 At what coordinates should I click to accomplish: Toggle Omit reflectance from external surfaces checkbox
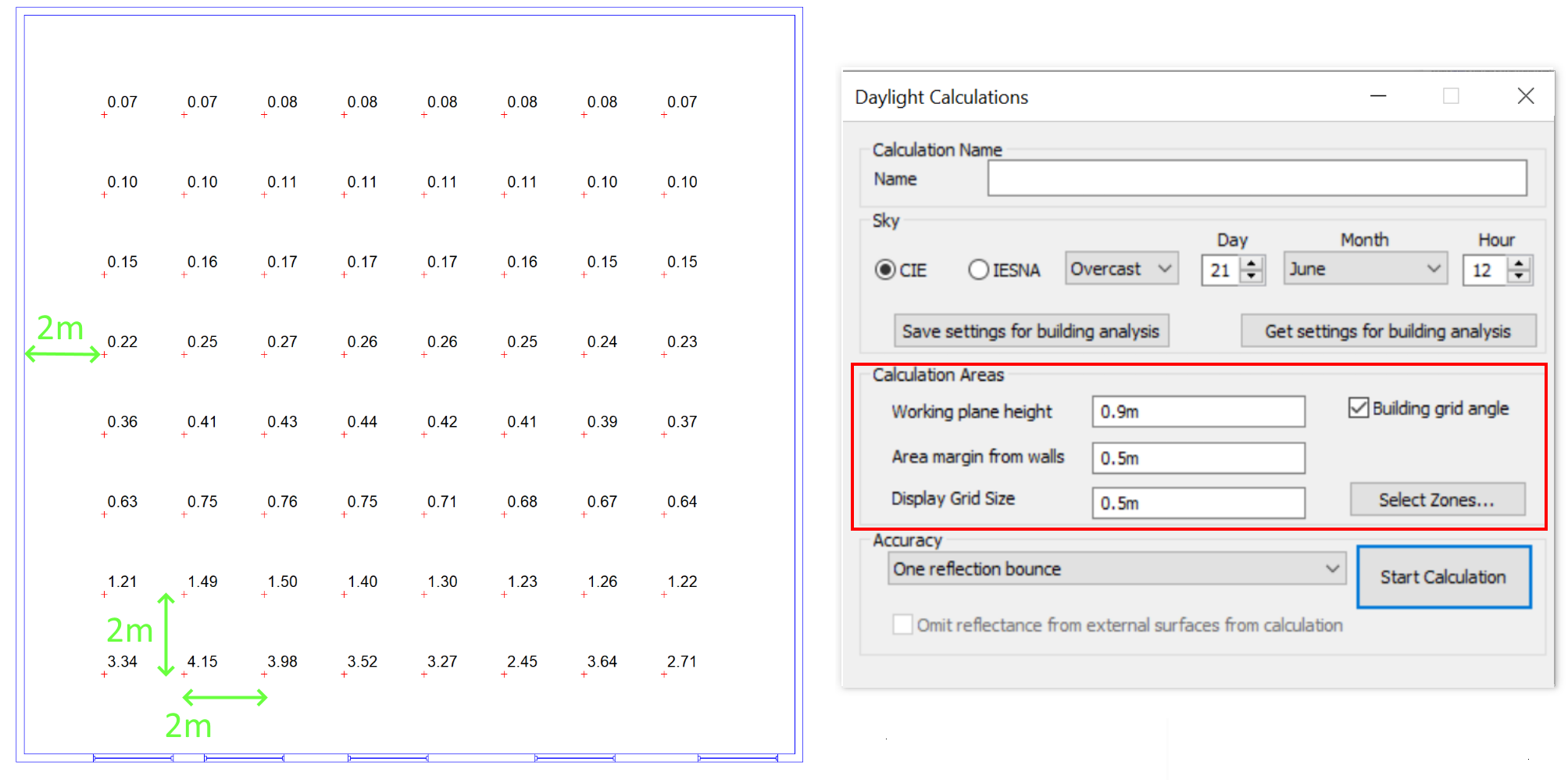coord(902,624)
